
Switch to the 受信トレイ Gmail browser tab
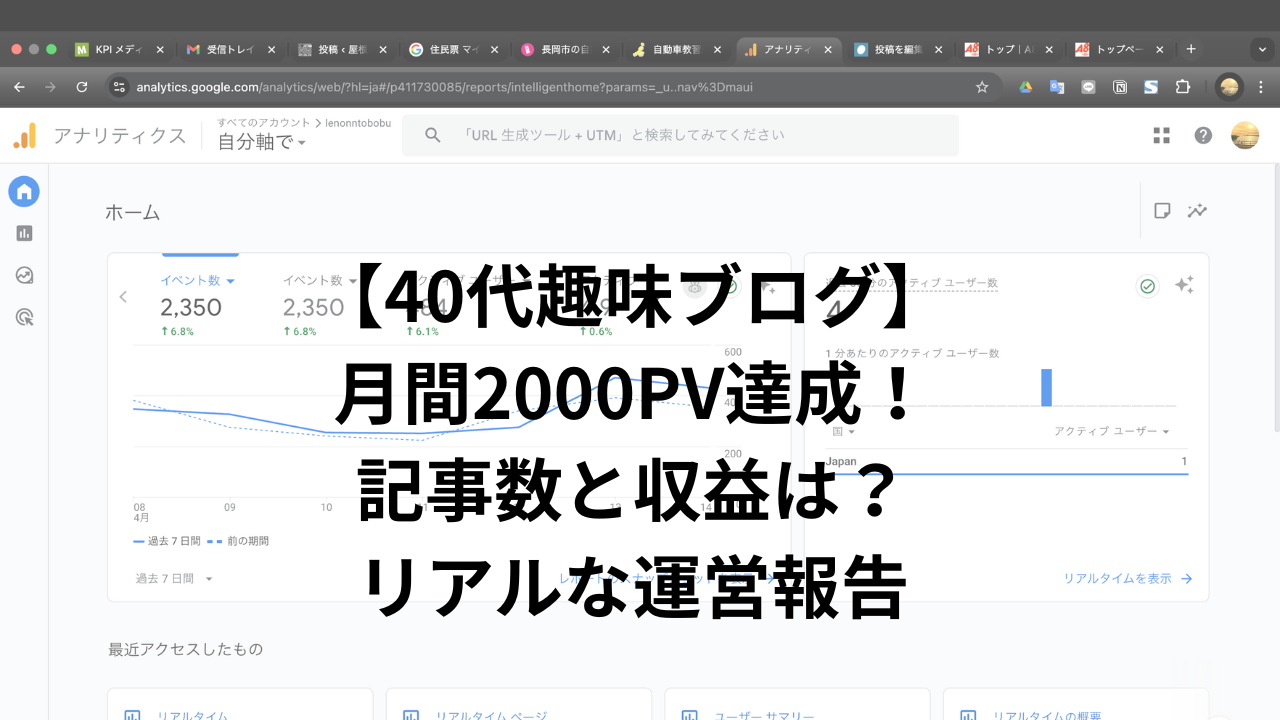pos(230,49)
